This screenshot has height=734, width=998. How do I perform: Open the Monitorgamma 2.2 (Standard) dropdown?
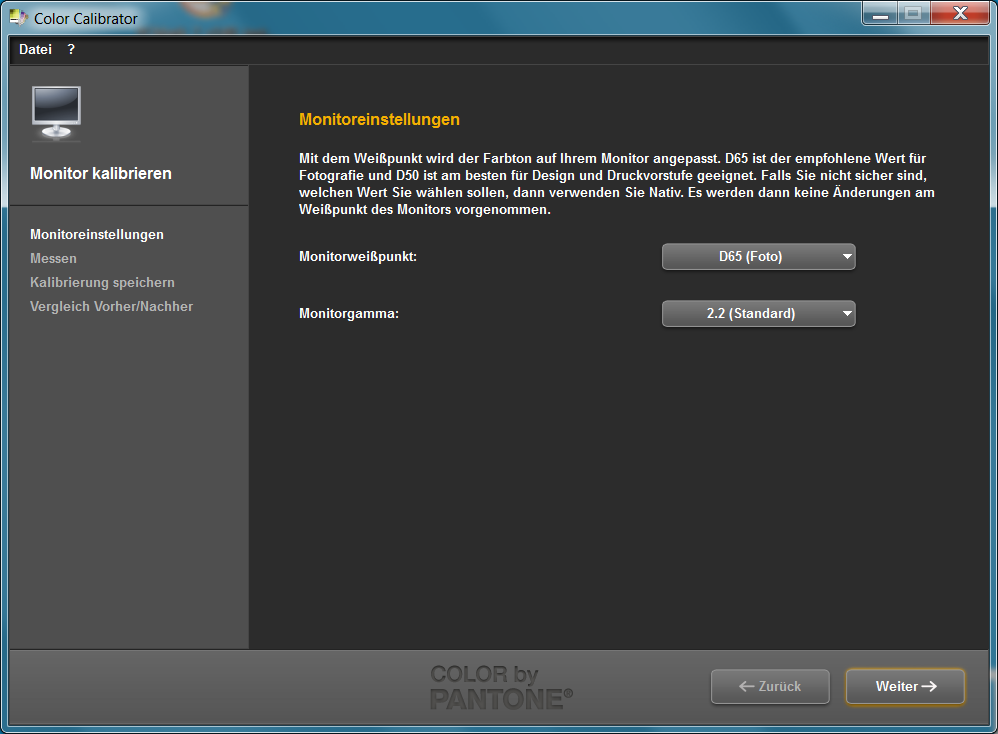pyautogui.click(x=759, y=313)
